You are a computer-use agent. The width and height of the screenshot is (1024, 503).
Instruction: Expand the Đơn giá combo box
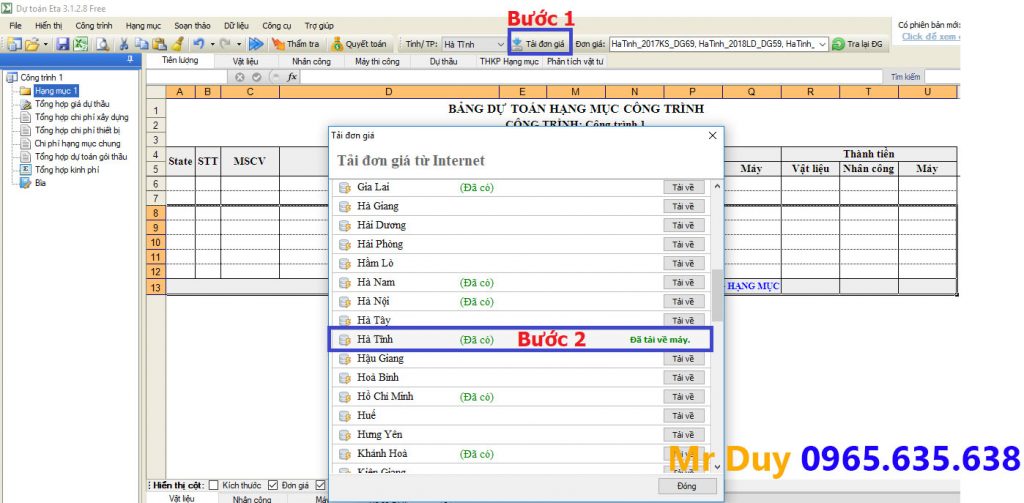point(822,44)
